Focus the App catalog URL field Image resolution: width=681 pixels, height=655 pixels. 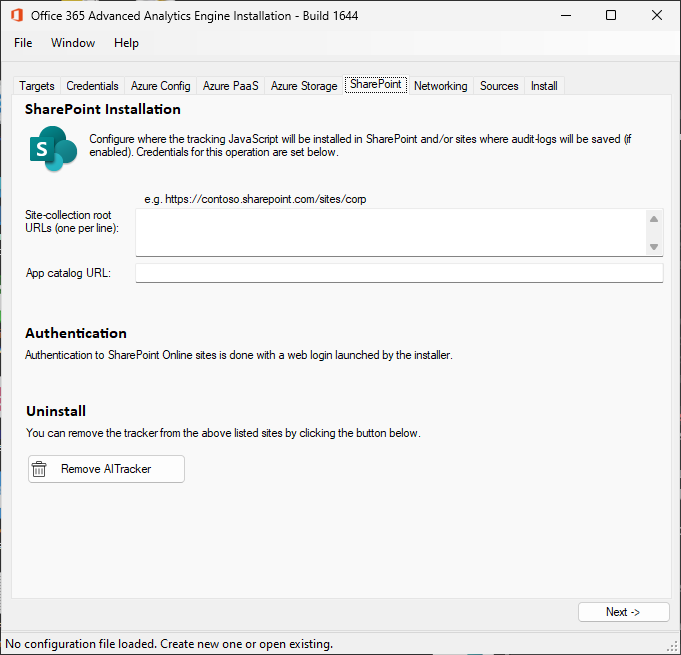click(x=399, y=273)
